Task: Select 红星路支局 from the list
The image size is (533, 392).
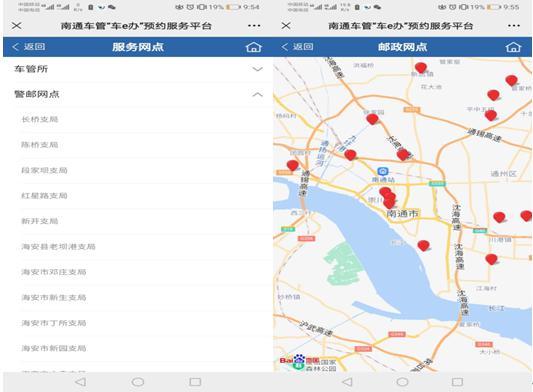Action: [x=44, y=195]
